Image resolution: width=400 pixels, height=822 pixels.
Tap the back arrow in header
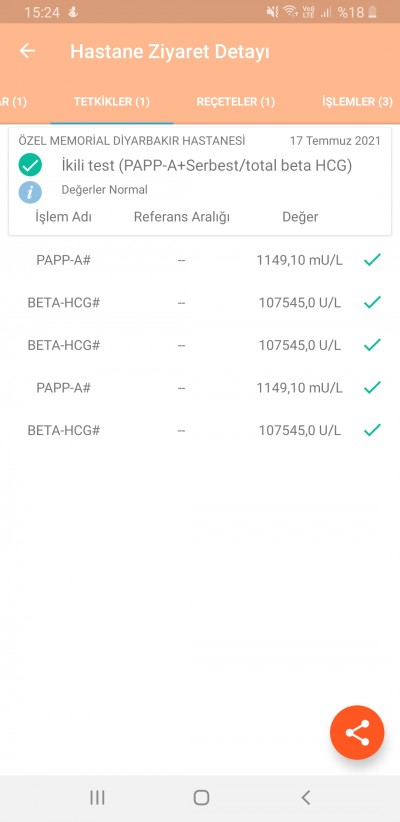[x=27, y=51]
